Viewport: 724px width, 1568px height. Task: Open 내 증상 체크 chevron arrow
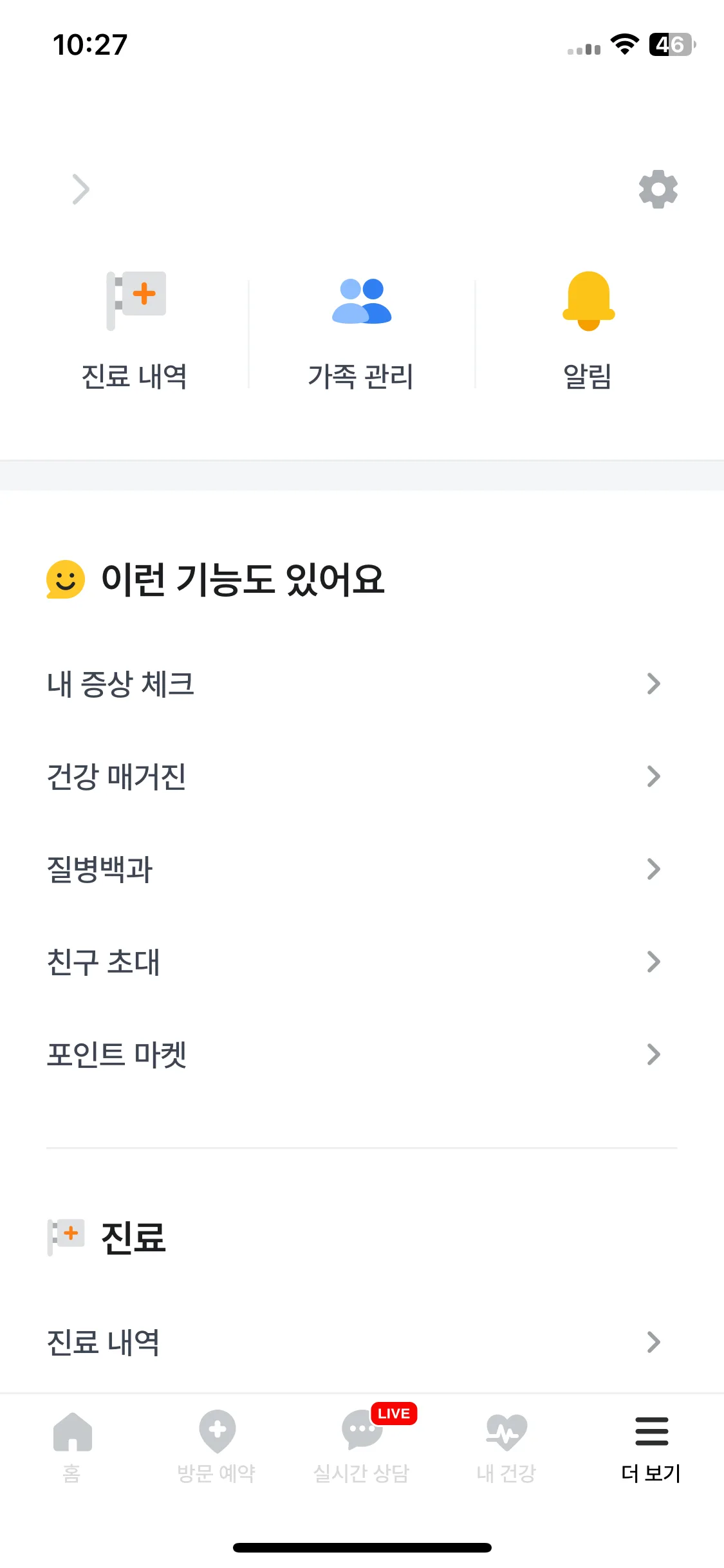tap(653, 684)
